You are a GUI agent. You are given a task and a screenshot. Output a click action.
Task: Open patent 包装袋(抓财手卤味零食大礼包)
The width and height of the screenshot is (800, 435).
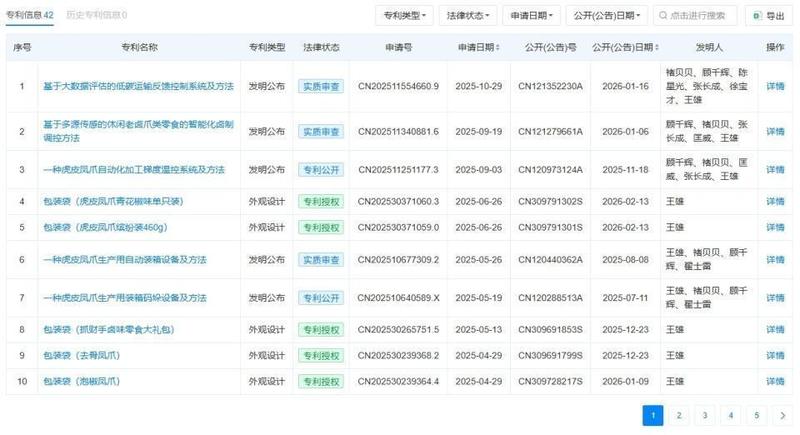[x=109, y=329]
